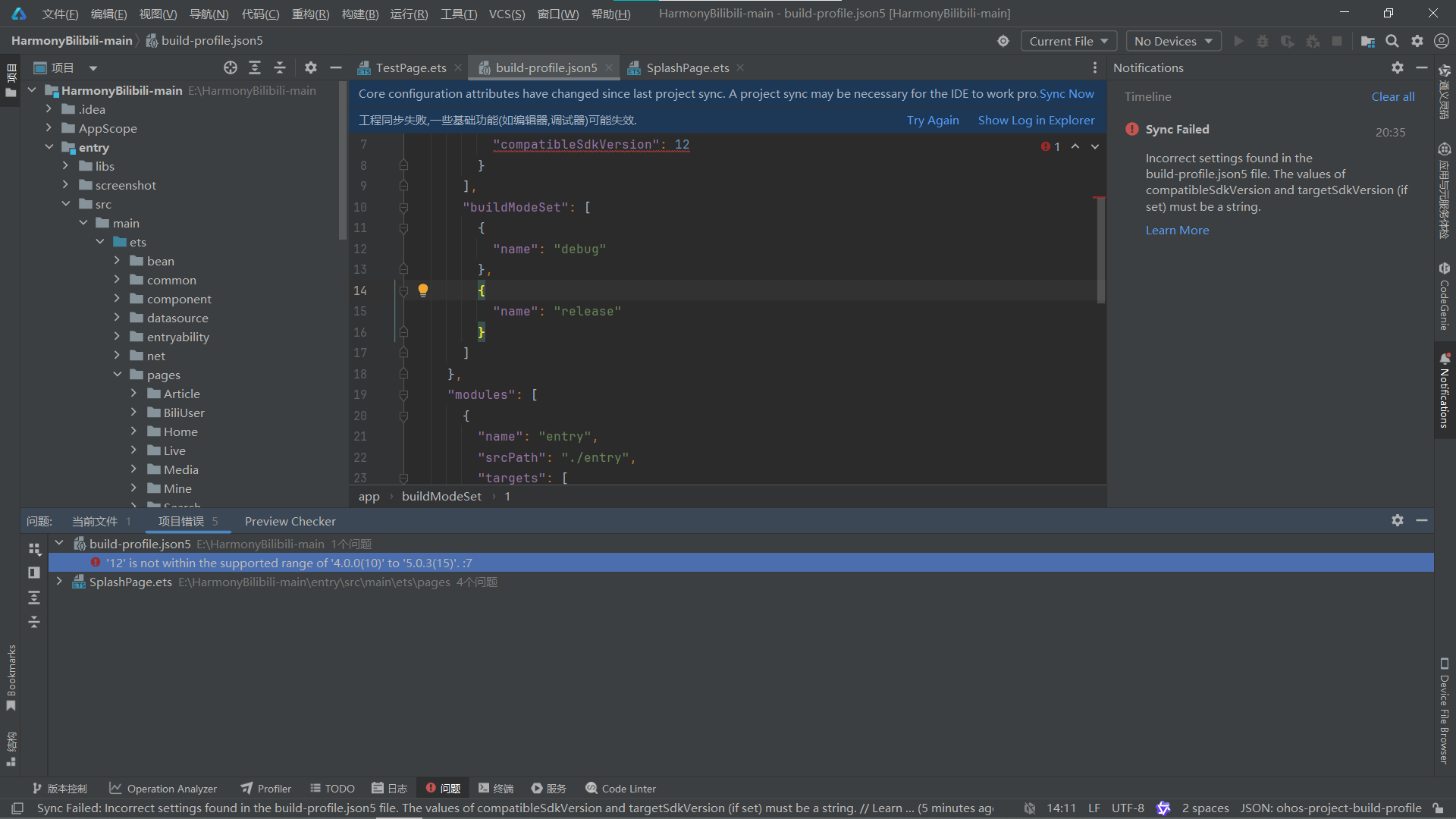
Task: Open the Code Linter tool window
Action: 620,789
